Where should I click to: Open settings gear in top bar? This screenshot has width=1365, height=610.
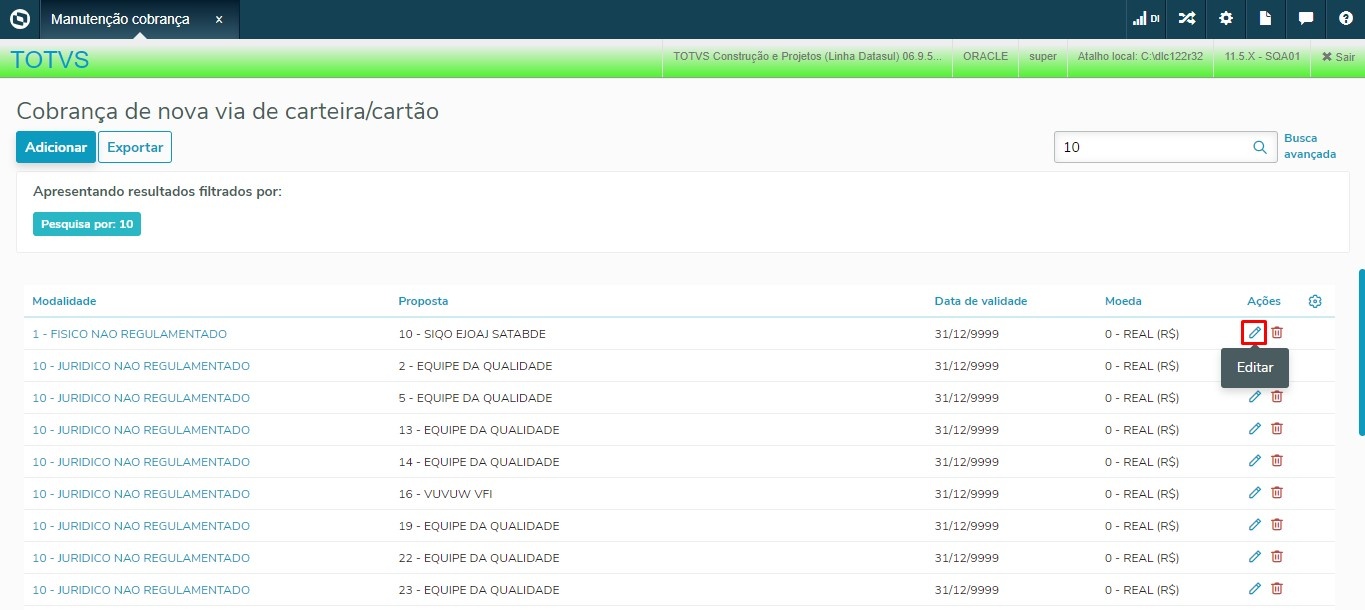pyautogui.click(x=1226, y=19)
